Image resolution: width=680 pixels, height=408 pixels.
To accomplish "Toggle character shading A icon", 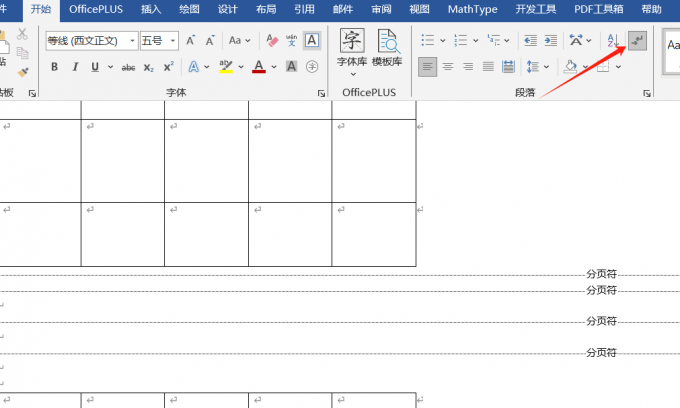I will pyautogui.click(x=291, y=66).
